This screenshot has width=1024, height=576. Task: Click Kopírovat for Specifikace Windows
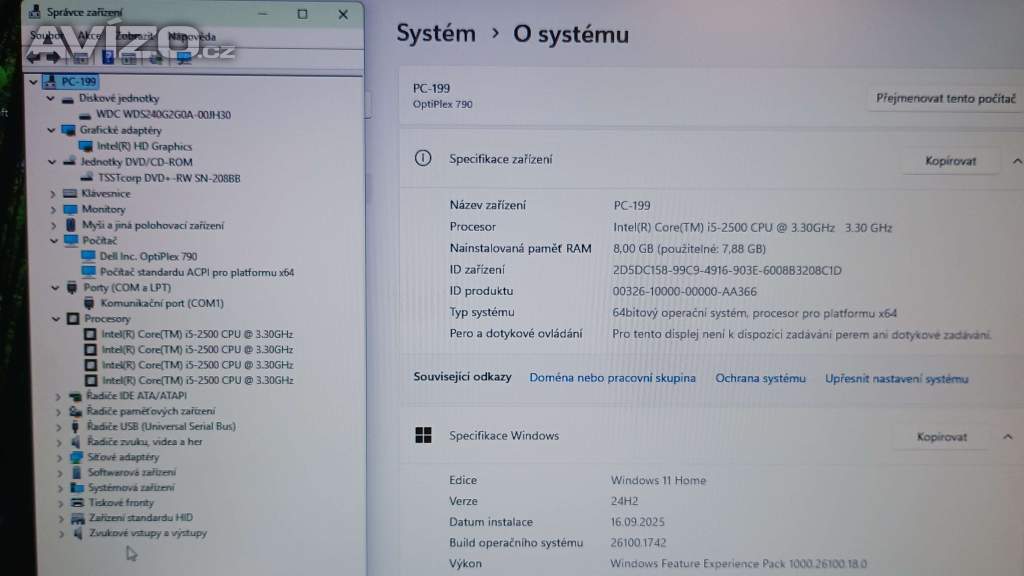point(941,437)
